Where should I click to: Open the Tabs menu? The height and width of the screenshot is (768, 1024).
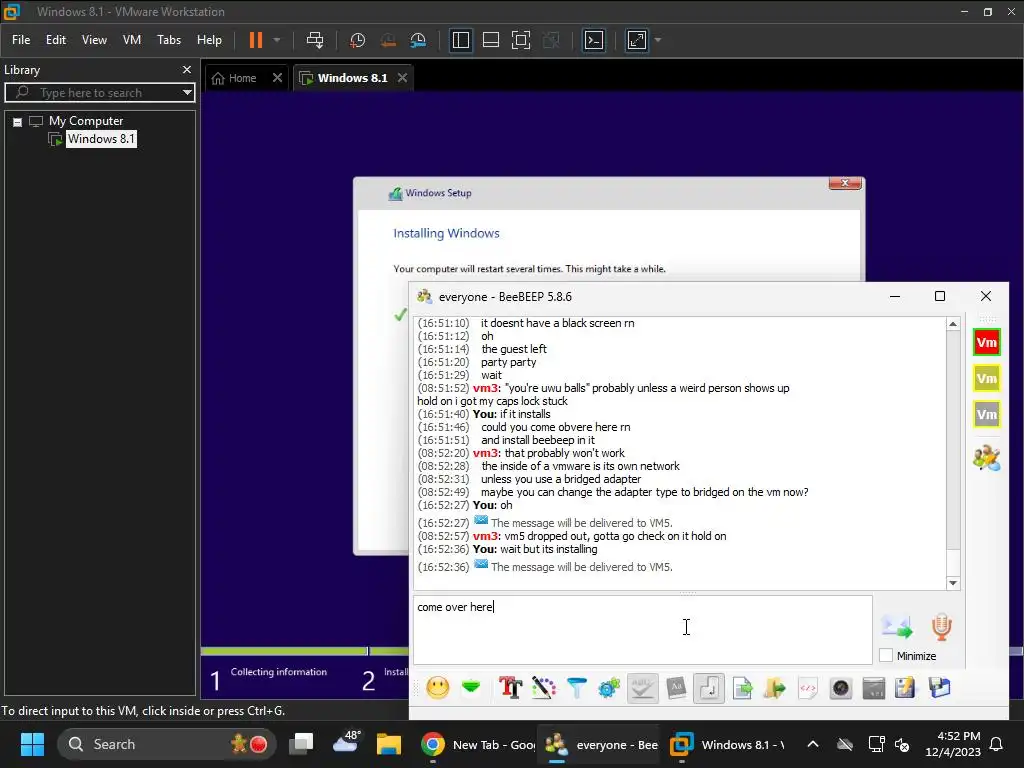(x=168, y=40)
